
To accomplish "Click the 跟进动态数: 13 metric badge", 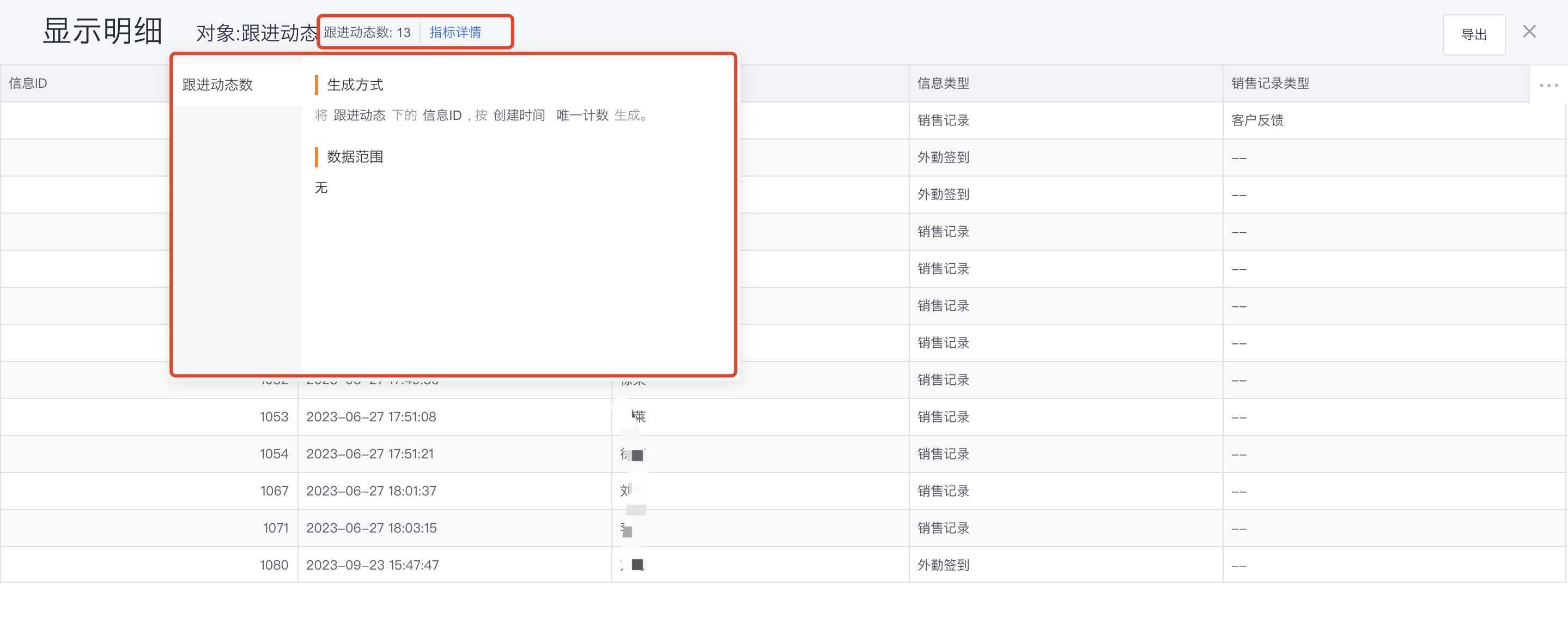I will (367, 32).
